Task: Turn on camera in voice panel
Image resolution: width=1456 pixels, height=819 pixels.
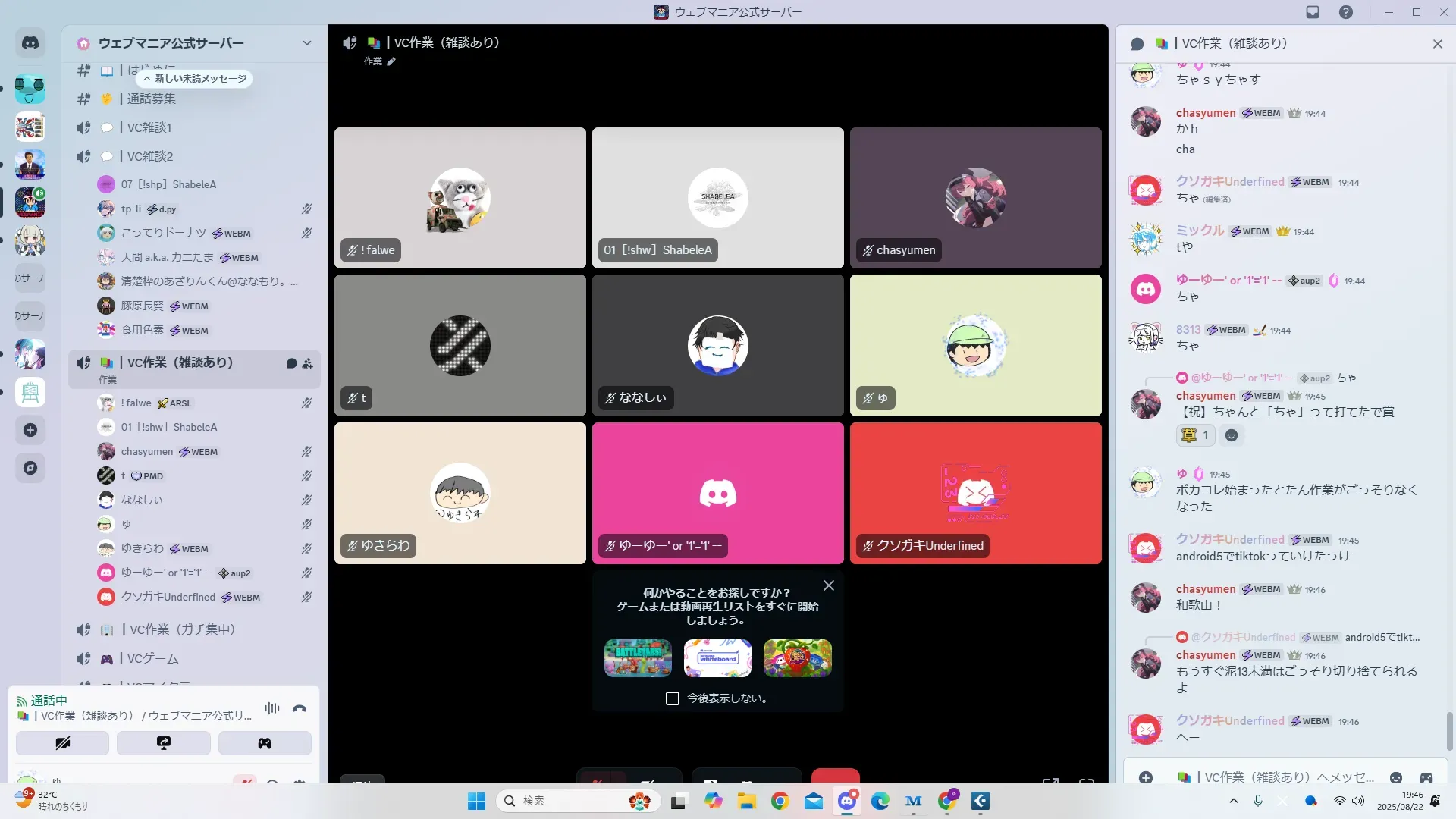Action: tap(62, 743)
